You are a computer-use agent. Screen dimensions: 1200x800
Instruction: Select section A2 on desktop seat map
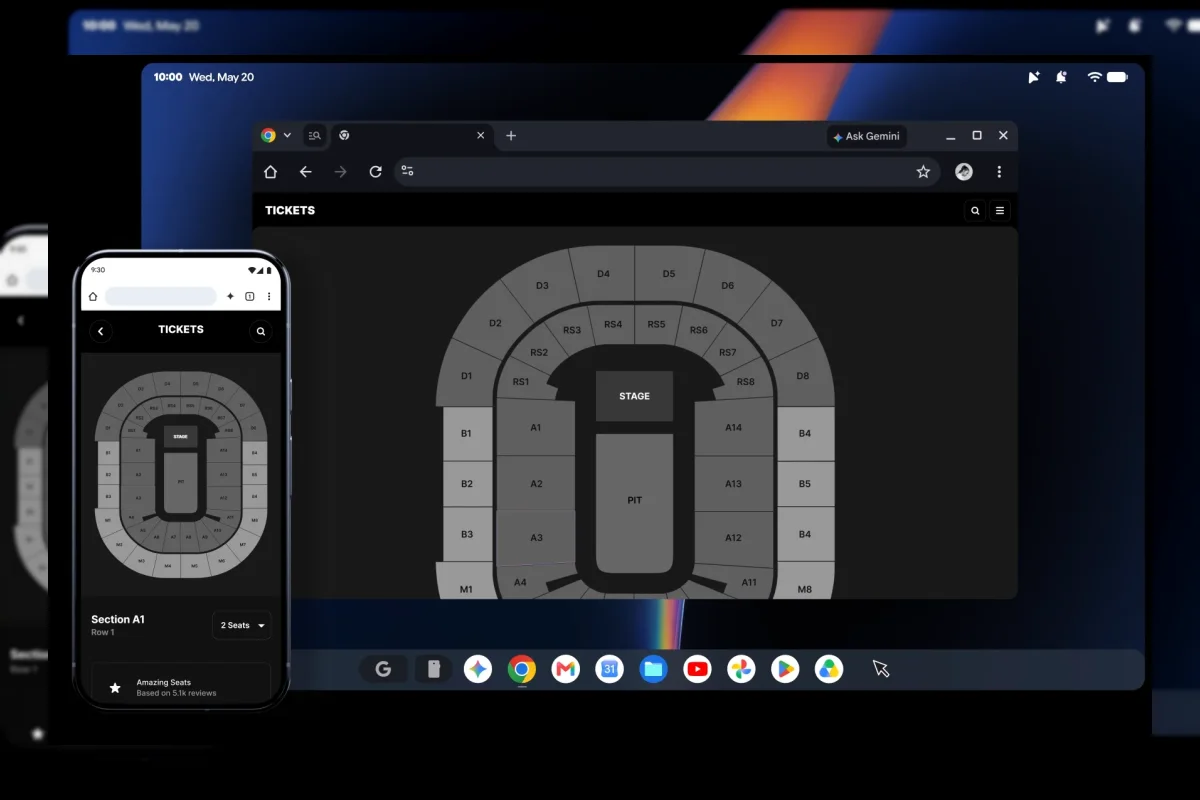[536, 484]
